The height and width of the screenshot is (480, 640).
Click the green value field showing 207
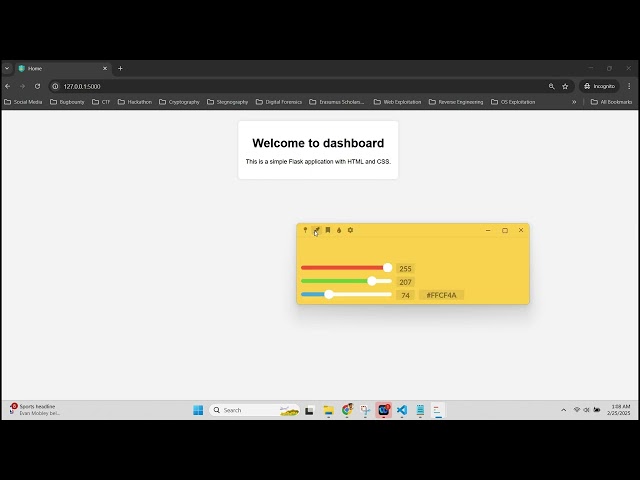point(405,282)
